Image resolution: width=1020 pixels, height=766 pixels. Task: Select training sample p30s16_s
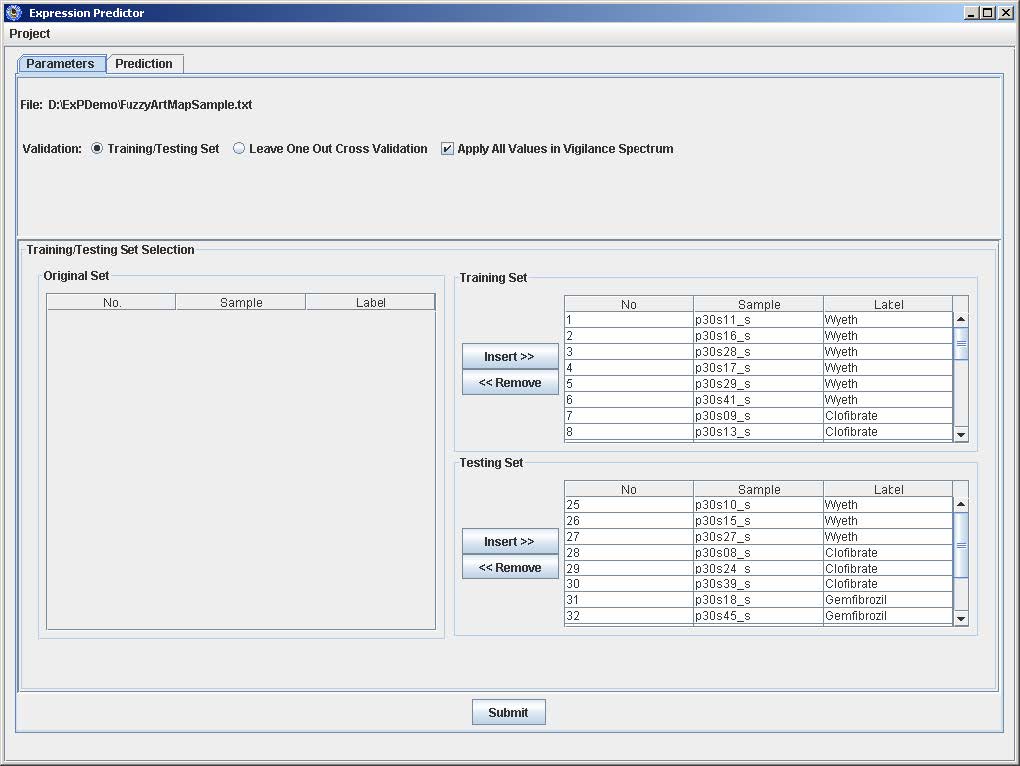click(758, 336)
